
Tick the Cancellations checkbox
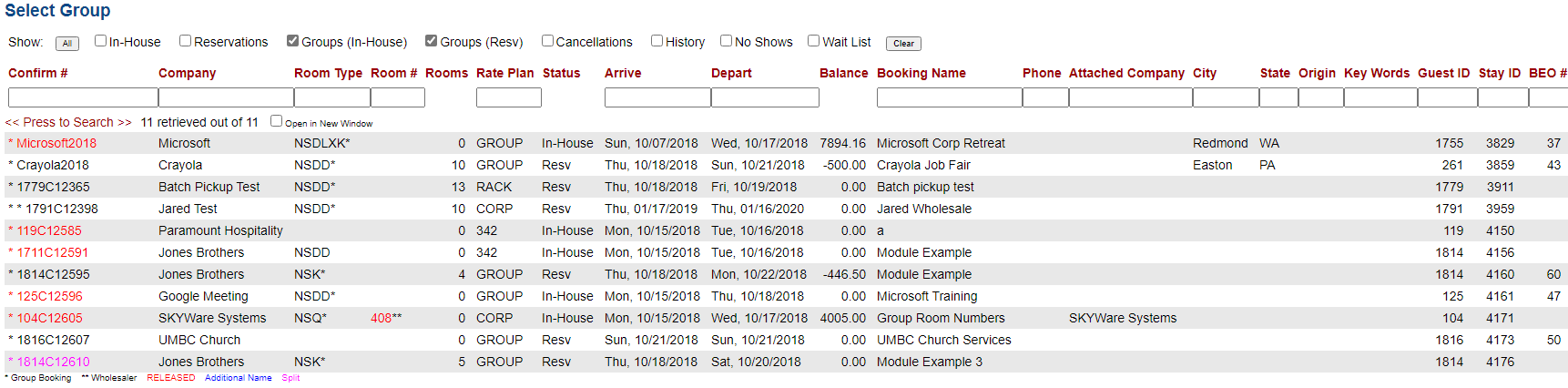click(x=547, y=41)
